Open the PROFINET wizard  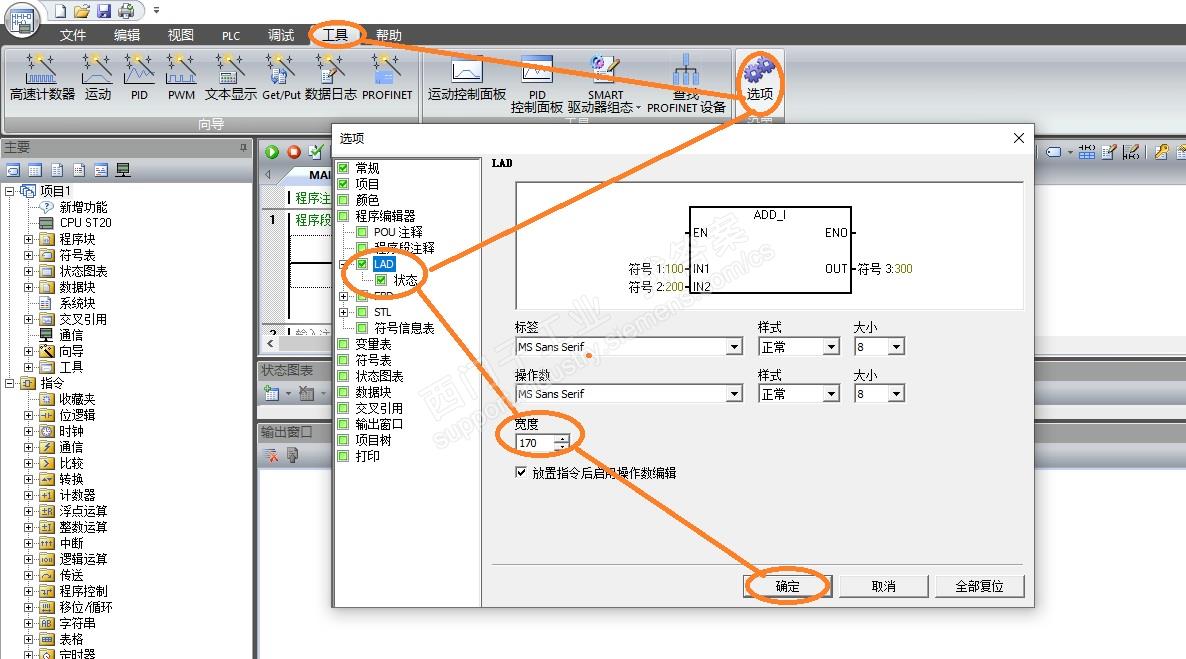point(387,77)
